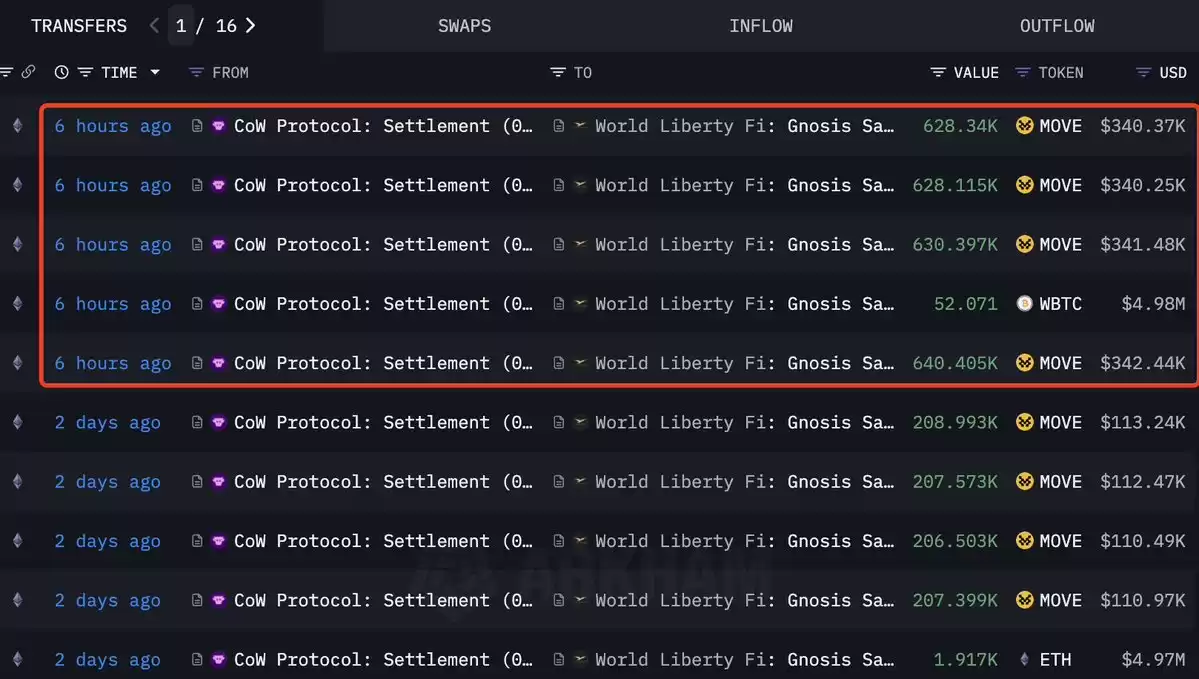Click the page number 1 field
Viewport: 1199px width, 679px height.
click(x=181, y=26)
